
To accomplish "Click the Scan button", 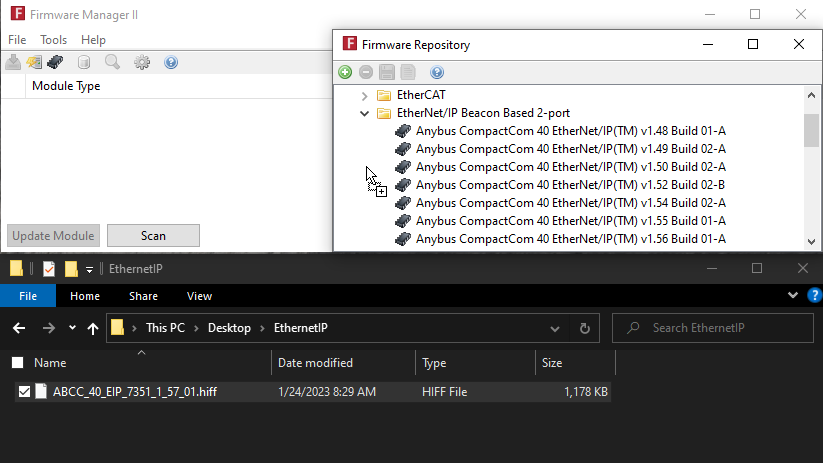I will 153,236.
